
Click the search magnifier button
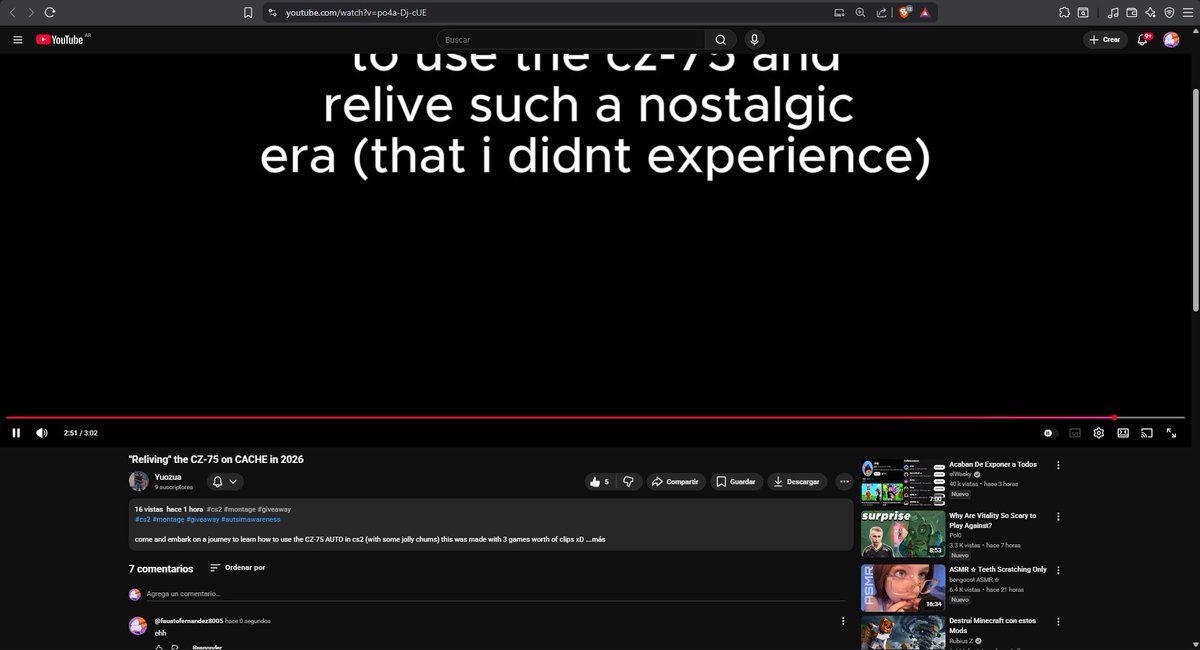point(720,39)
